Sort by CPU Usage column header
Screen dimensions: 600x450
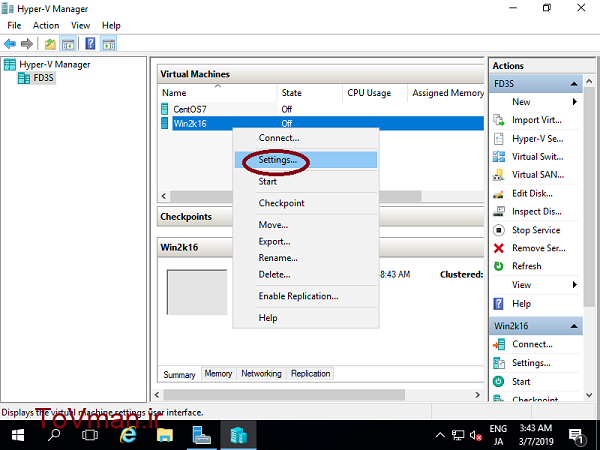click(375, 93)
